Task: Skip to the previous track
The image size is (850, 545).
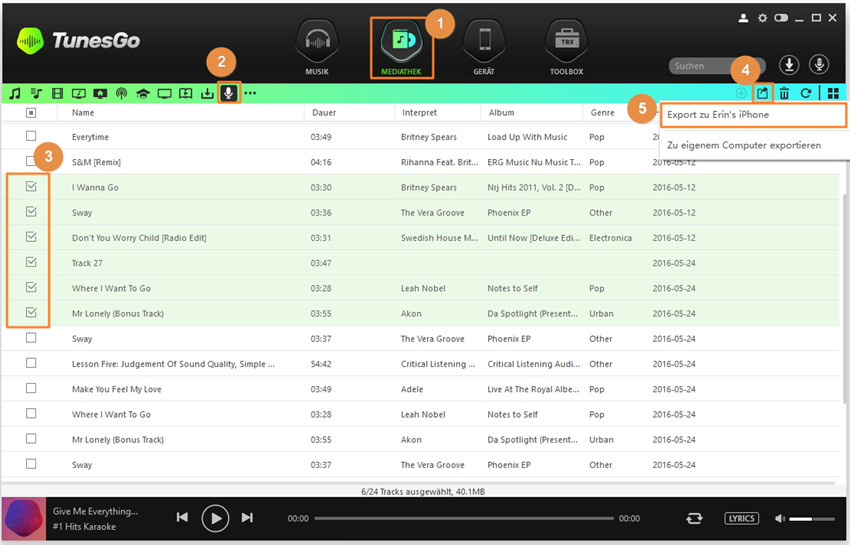Action: [x=182, y=518]
